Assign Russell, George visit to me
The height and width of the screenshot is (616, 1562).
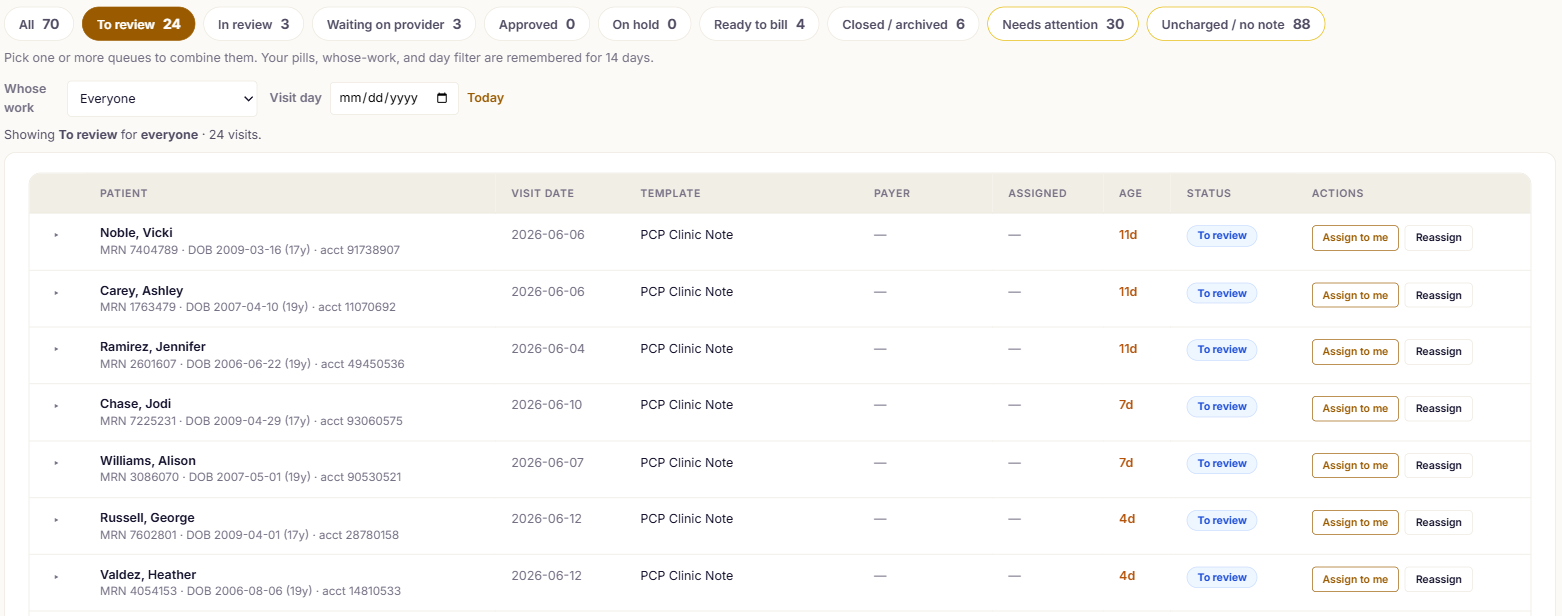[1355, 522]
